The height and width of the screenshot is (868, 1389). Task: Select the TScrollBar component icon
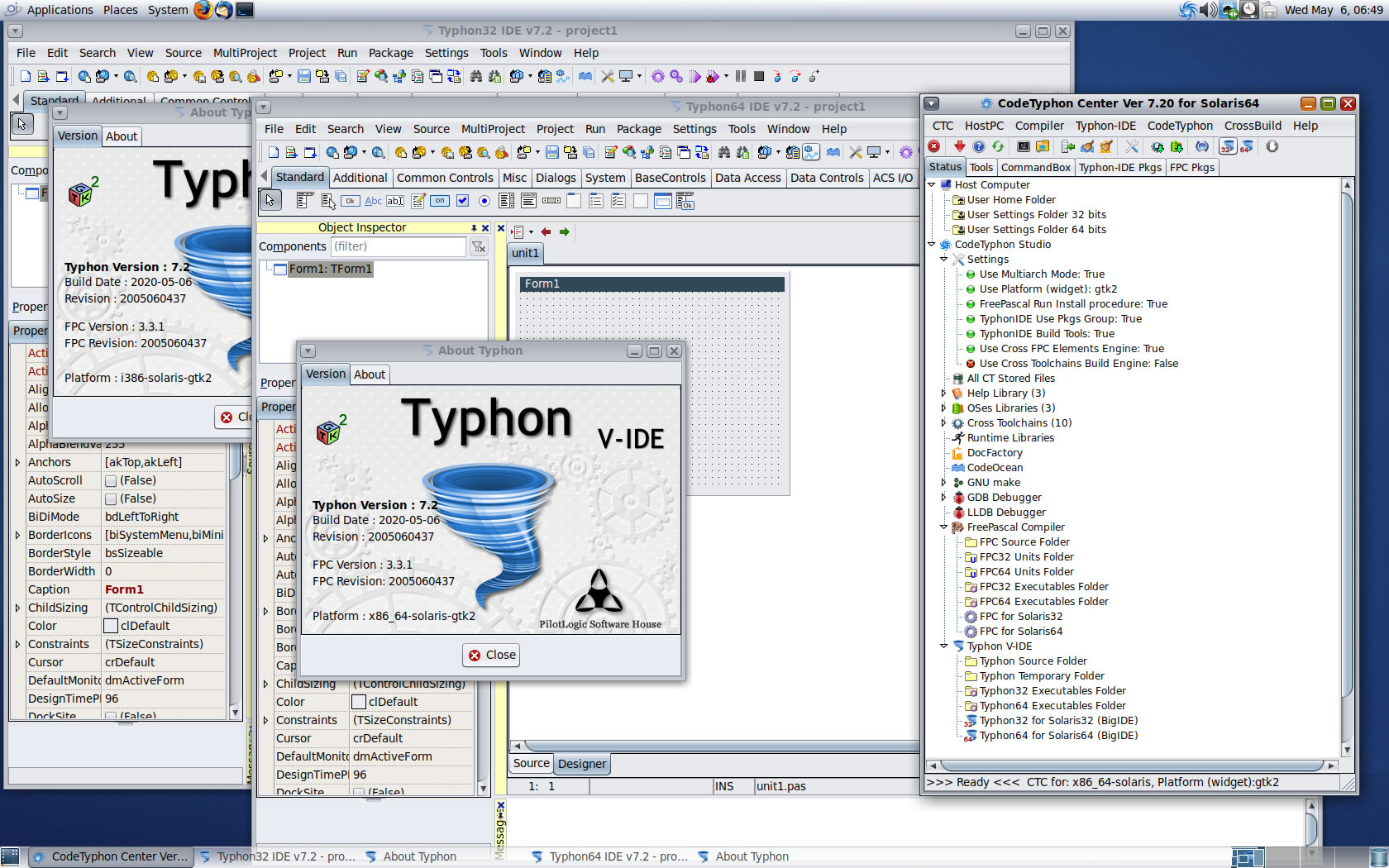551,201
